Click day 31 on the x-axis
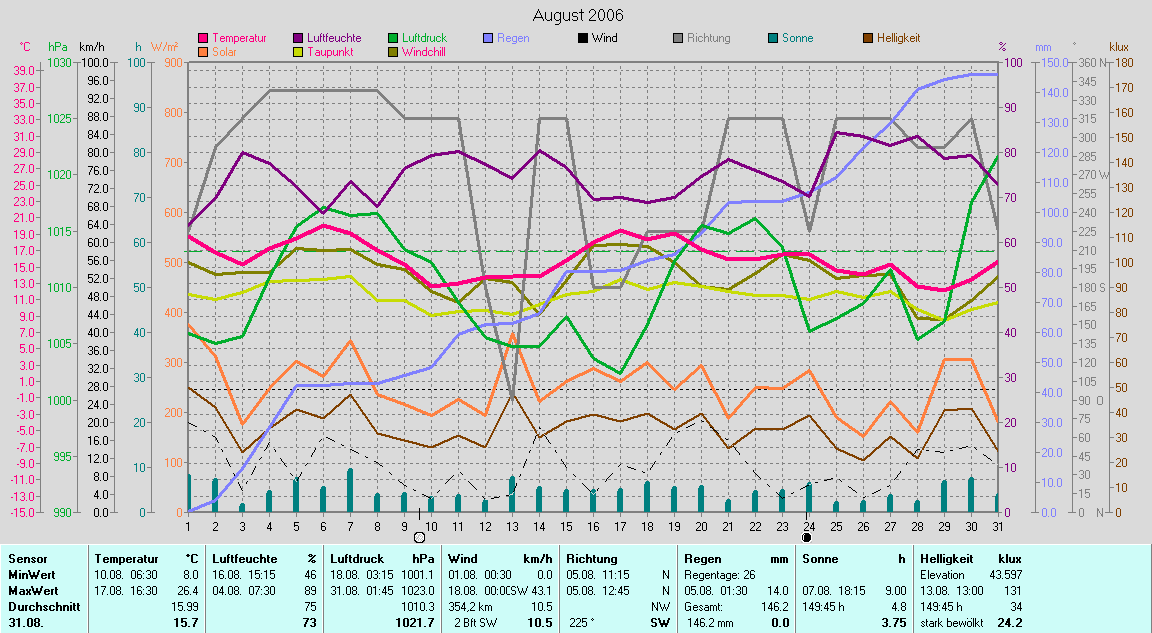Screen dimensions: 1152x633 point(996,525)
